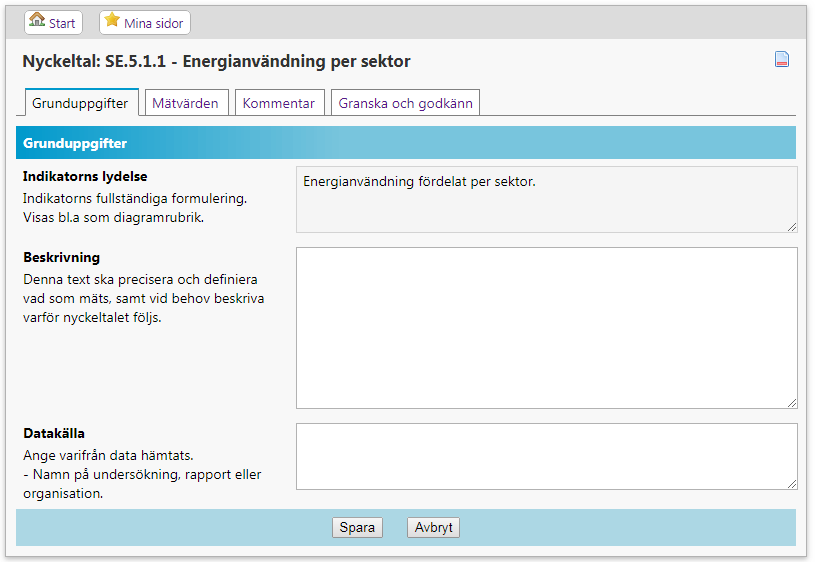Viewport: 815px width, 562px height.
Task: Grab resize handle of Indikatorns lydelse field
Action: 791,226
